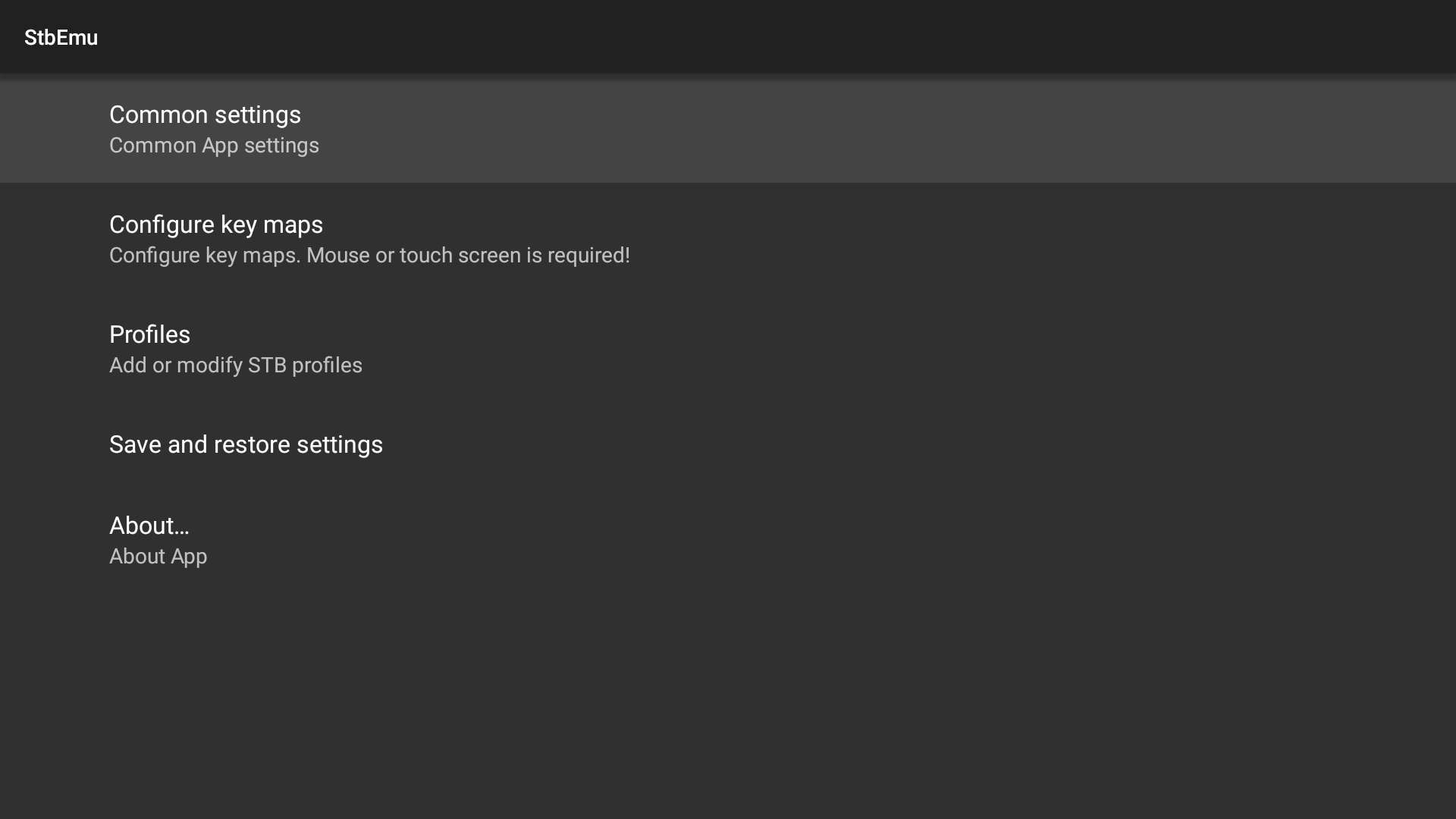
Task: Remap remote keys via Configure key maps
Action: [x=728, y=239]
